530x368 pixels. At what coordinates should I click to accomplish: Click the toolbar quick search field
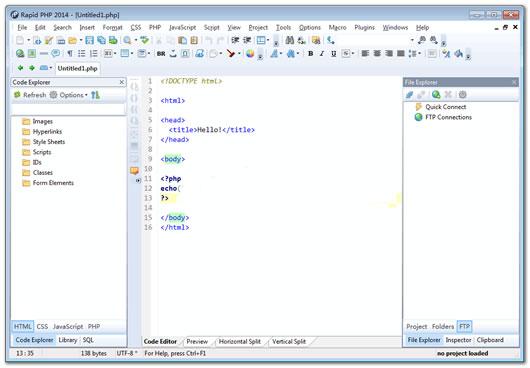tap(375, 40)
